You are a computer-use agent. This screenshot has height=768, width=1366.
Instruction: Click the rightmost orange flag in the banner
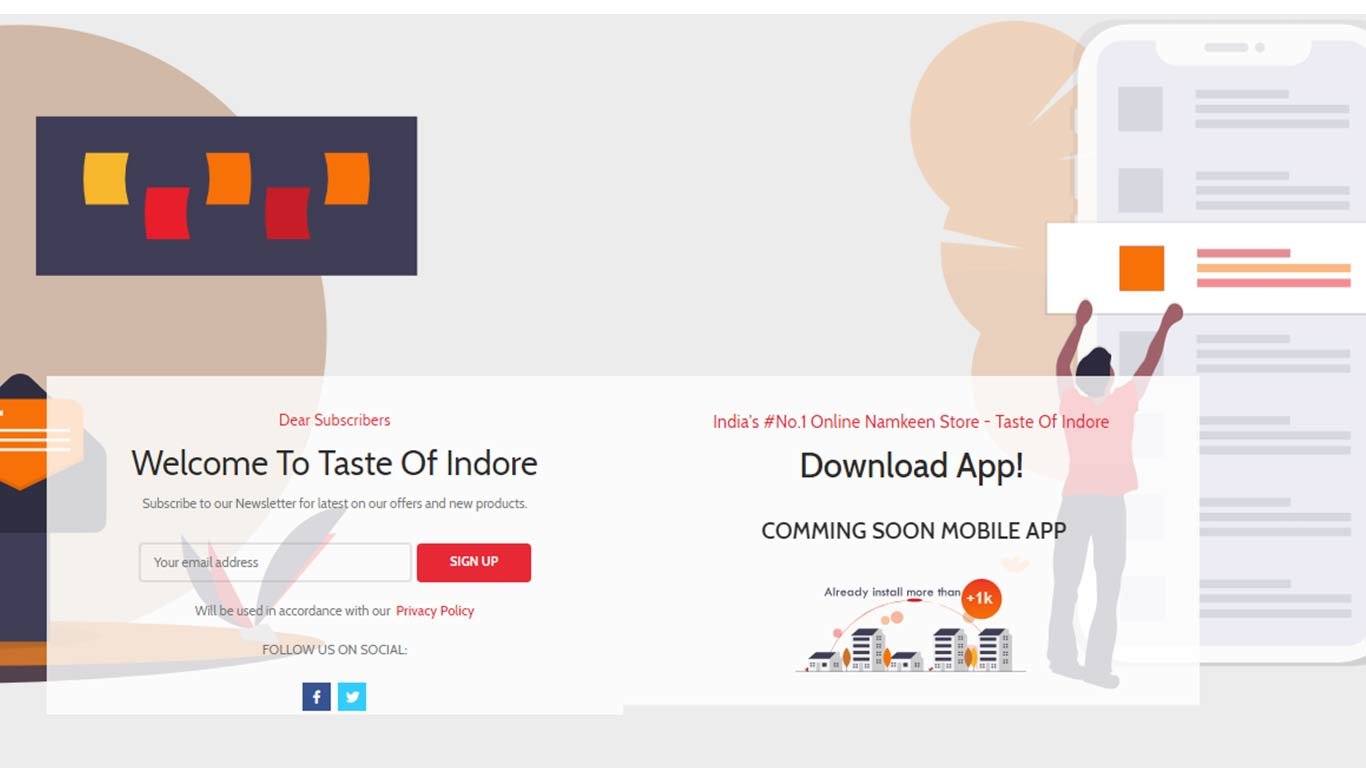[x=347, y=179]
